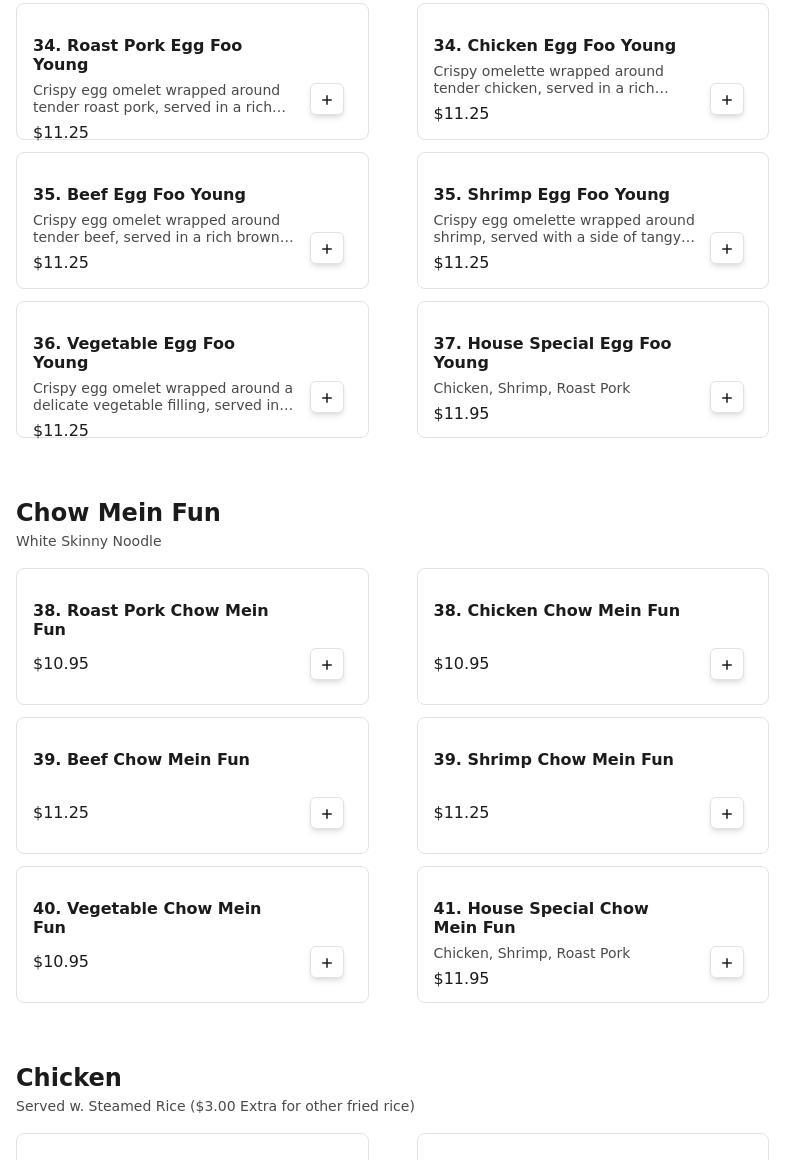The height and width of the screenshot is (1160, 785).
Task: Add Chicken Chow Mein Fun to cart
Action: (x=727, y=665)
